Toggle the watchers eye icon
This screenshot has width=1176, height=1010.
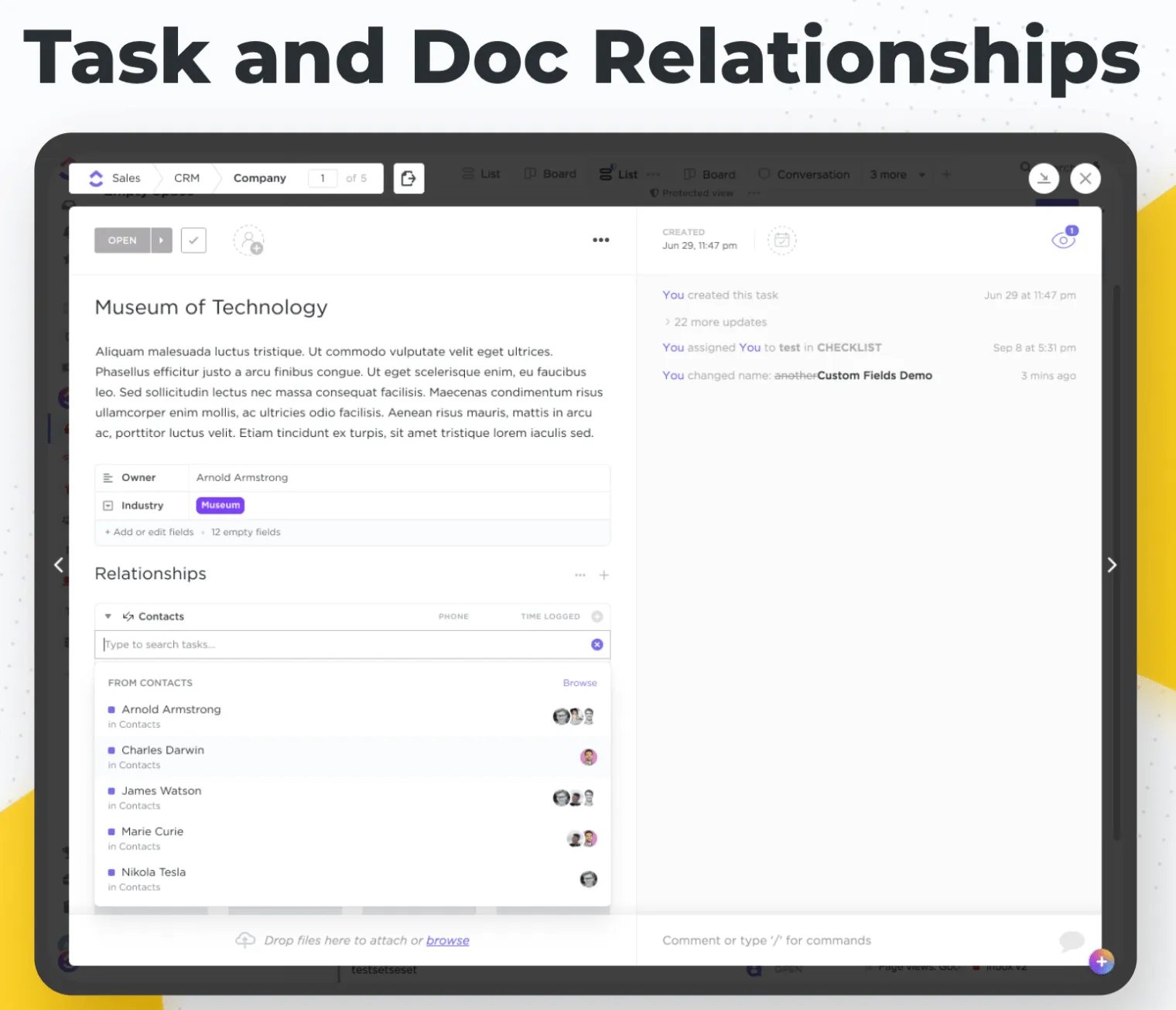(1064, 238)
